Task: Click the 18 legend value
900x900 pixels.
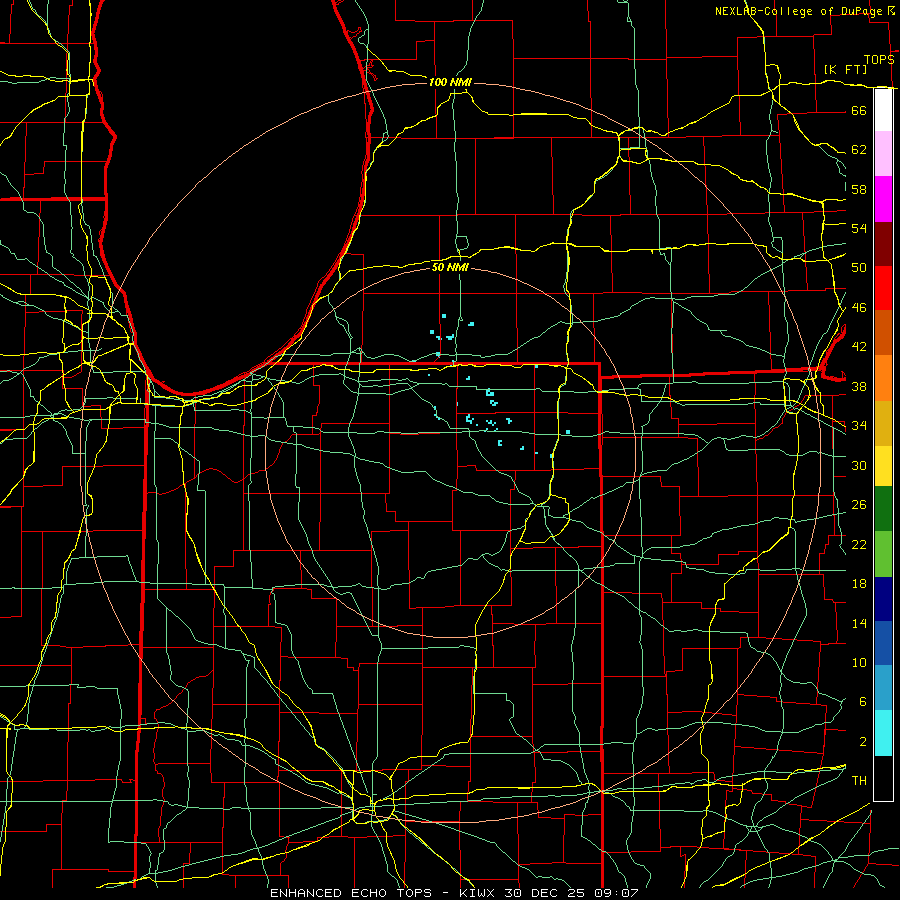Action: coord(859,584)
